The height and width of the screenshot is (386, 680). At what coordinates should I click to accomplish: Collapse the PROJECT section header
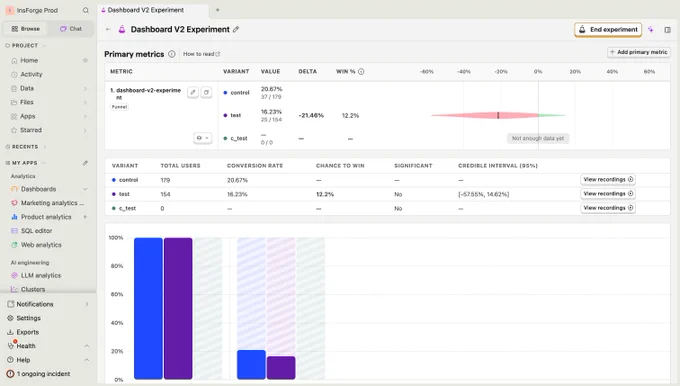pyautogui.click(x=25, y=46)
